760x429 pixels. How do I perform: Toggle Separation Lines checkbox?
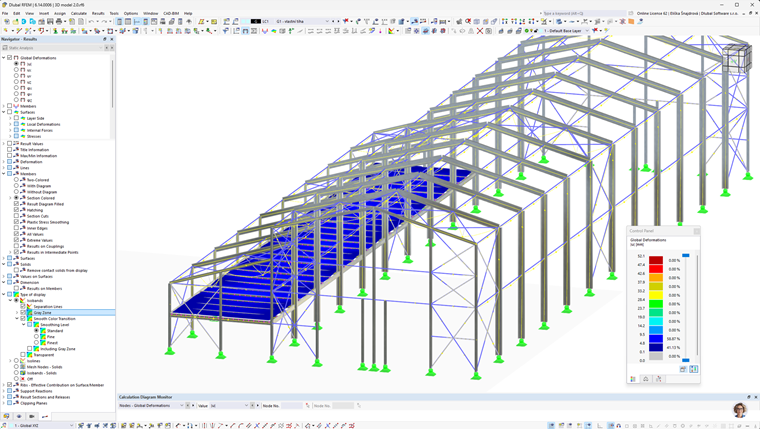(x=23, y=306)
